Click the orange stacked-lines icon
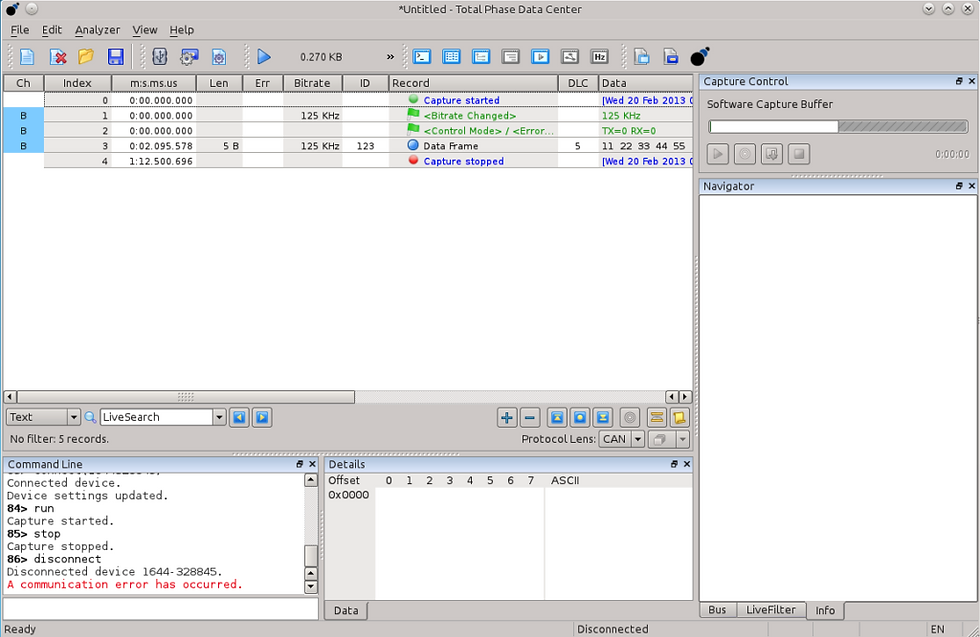980x637 pixels. (x=656, y=417)
